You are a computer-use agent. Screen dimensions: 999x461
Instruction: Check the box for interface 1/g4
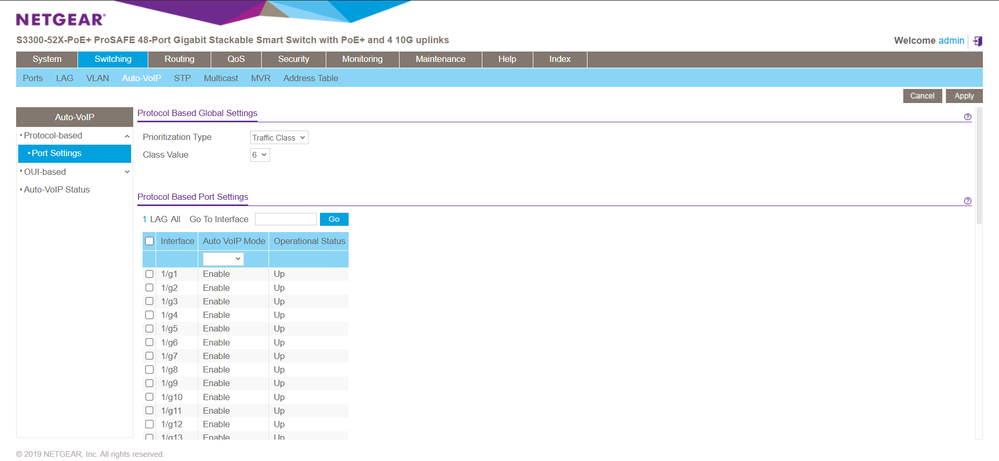[149, 315]
